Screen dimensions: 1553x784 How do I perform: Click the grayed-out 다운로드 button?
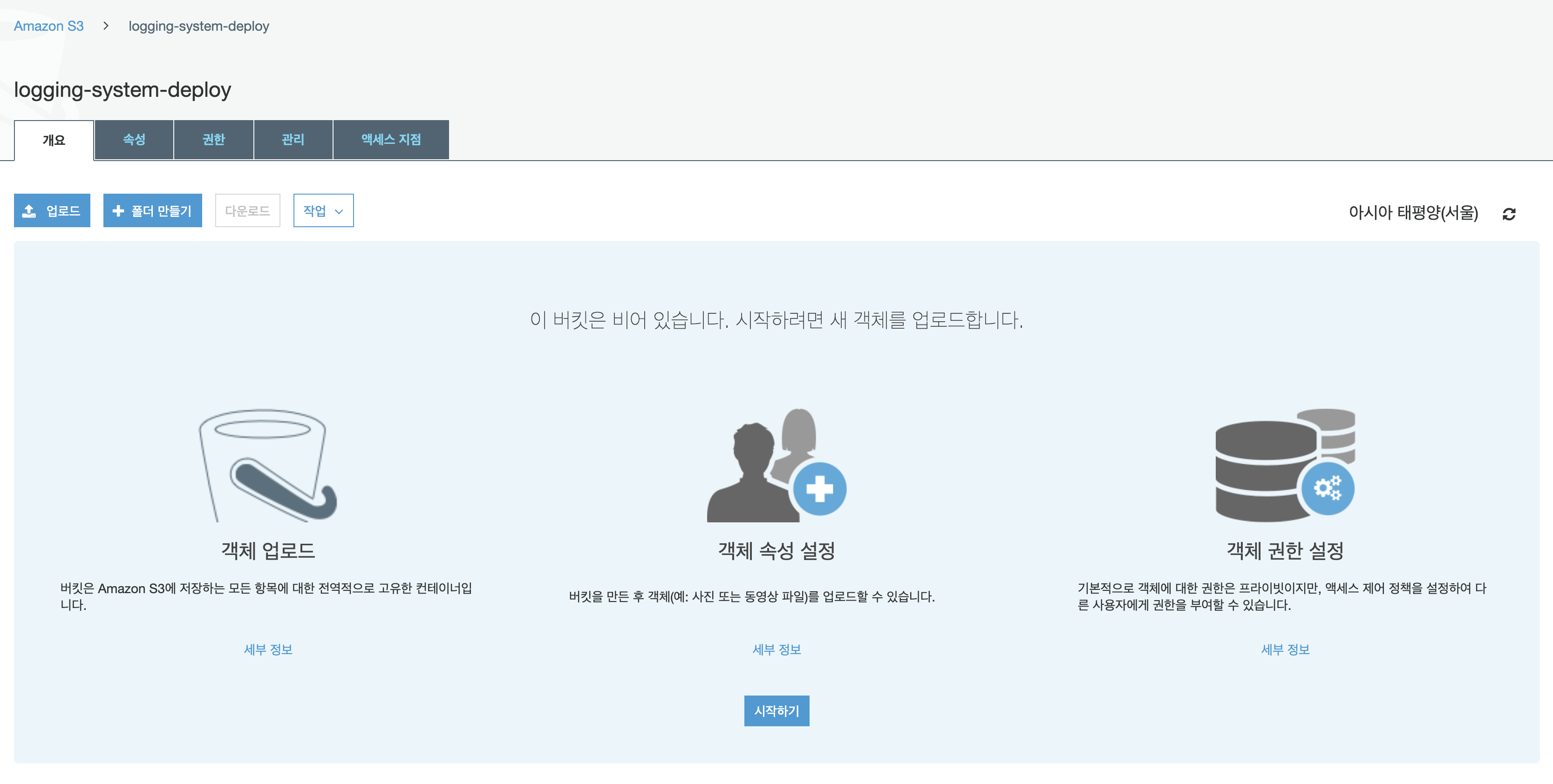[247, 211]
